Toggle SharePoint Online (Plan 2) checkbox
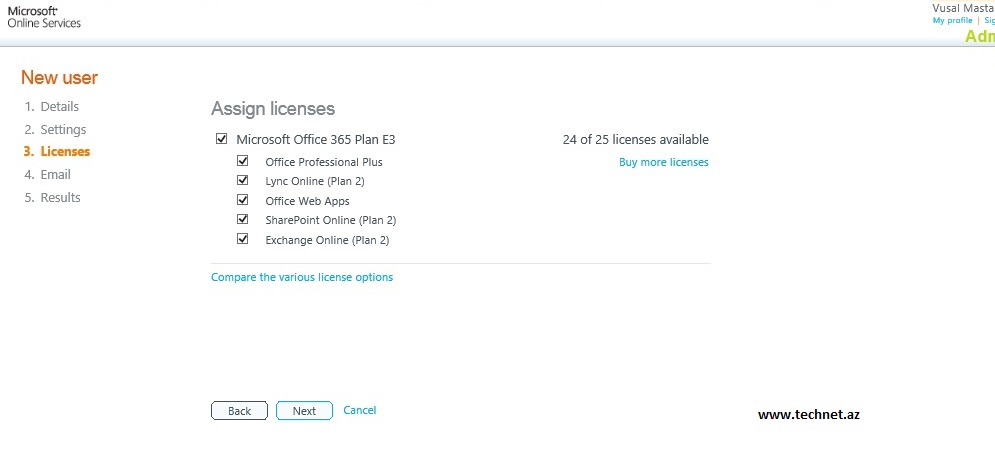The height and width of the screenshot is (466, 995). click(242, 220)
